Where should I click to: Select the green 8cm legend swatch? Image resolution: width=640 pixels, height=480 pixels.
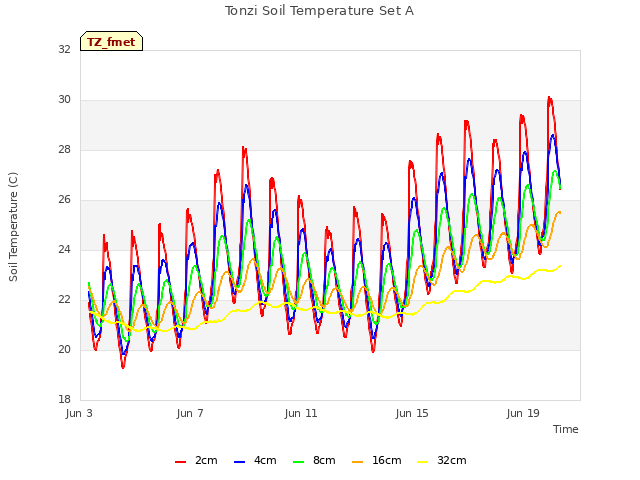(x=299, y=462)
